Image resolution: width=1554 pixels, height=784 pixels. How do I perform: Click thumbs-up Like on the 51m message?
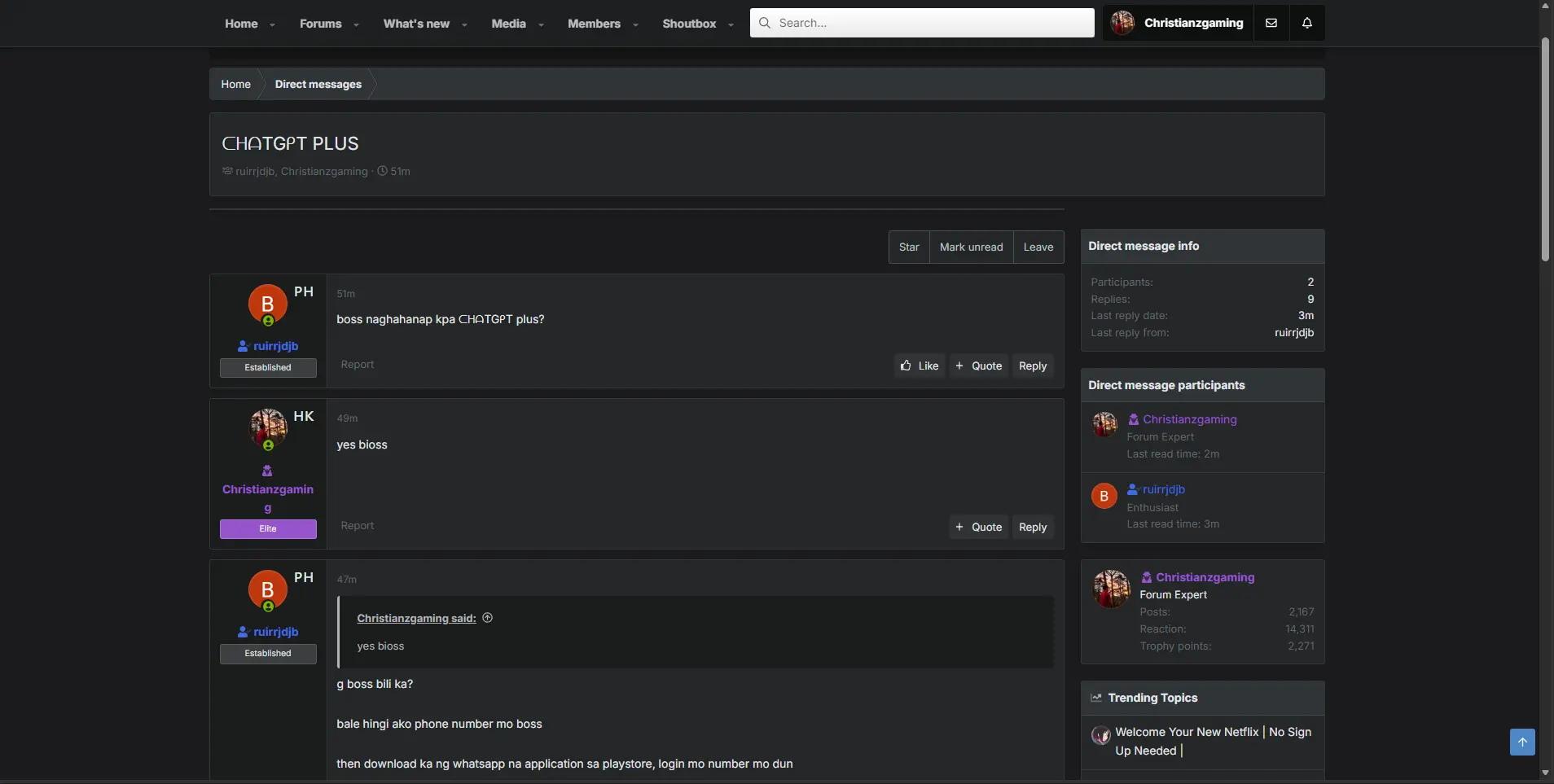click(920, 366)
